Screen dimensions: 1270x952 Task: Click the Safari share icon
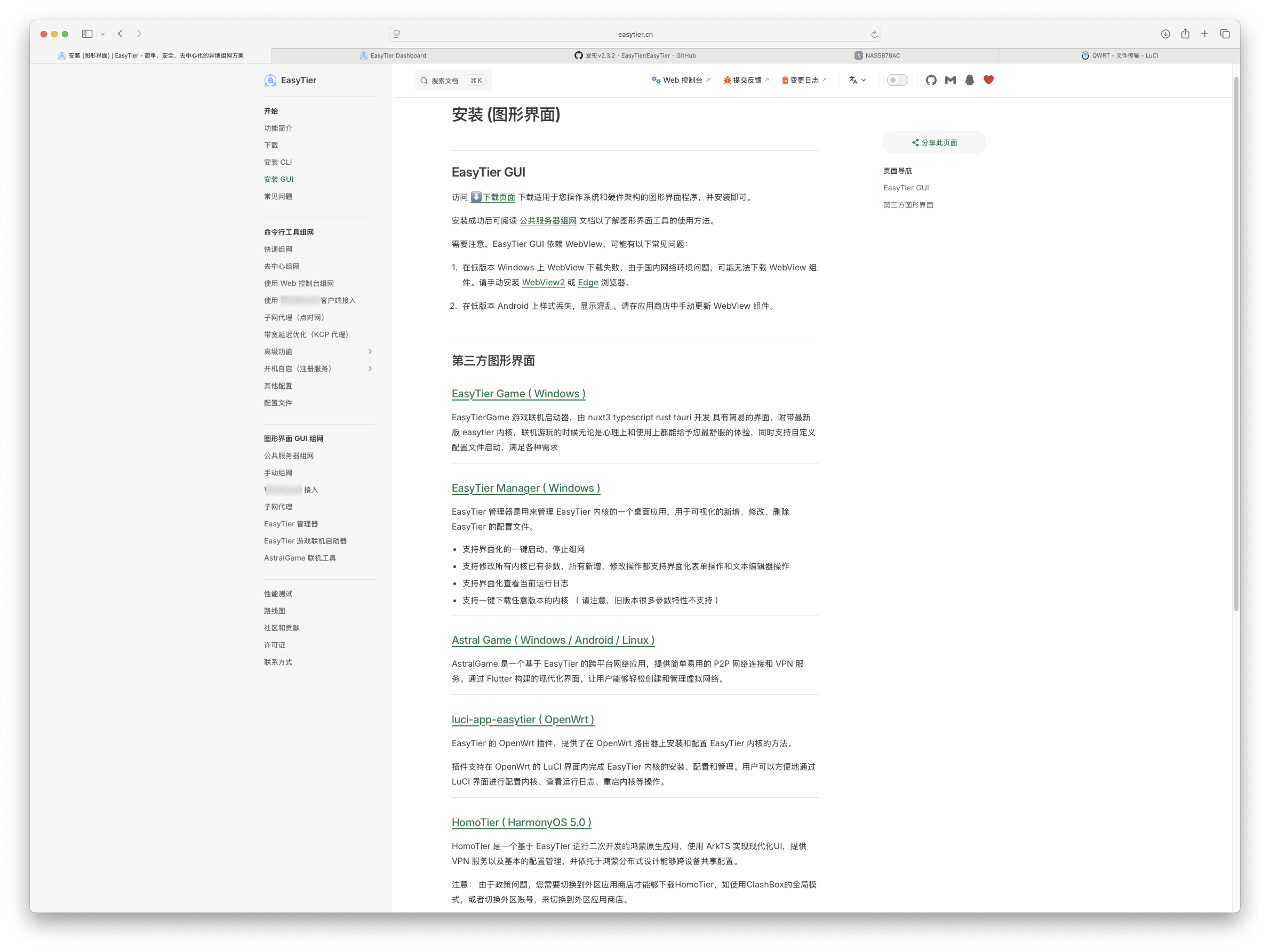coord(1185,34)
